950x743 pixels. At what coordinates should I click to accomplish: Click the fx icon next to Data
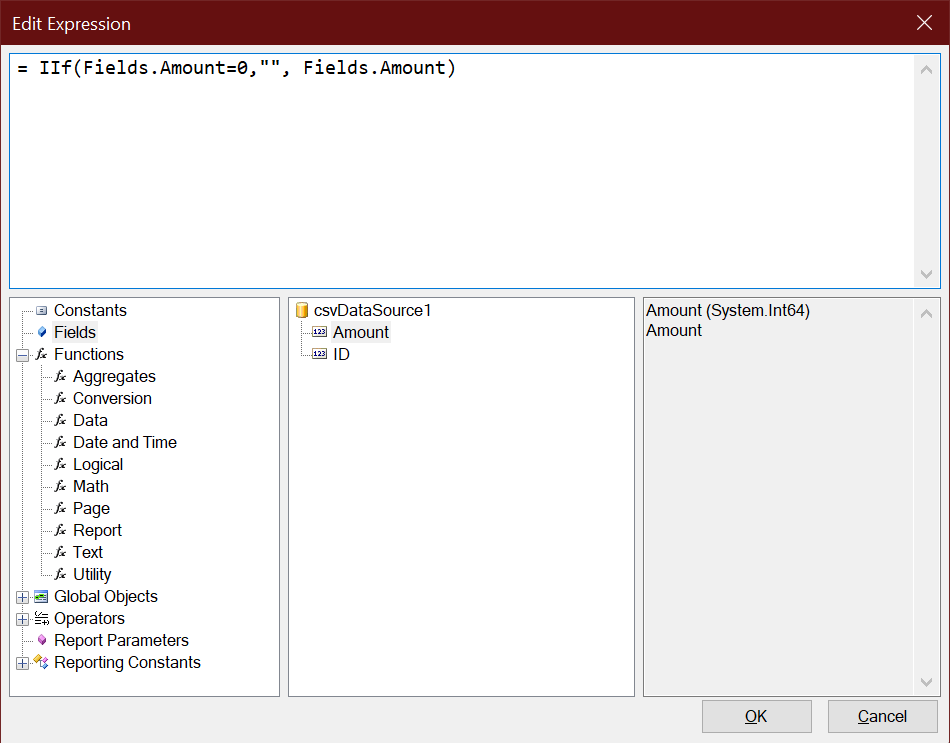click(61, 420)
